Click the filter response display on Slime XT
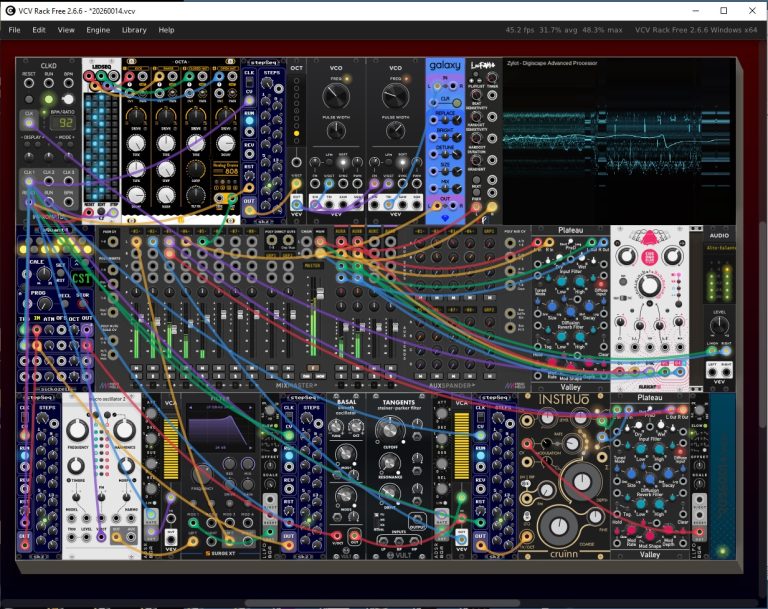The width and height of the screenshot is (768, 609). point(220,428)
